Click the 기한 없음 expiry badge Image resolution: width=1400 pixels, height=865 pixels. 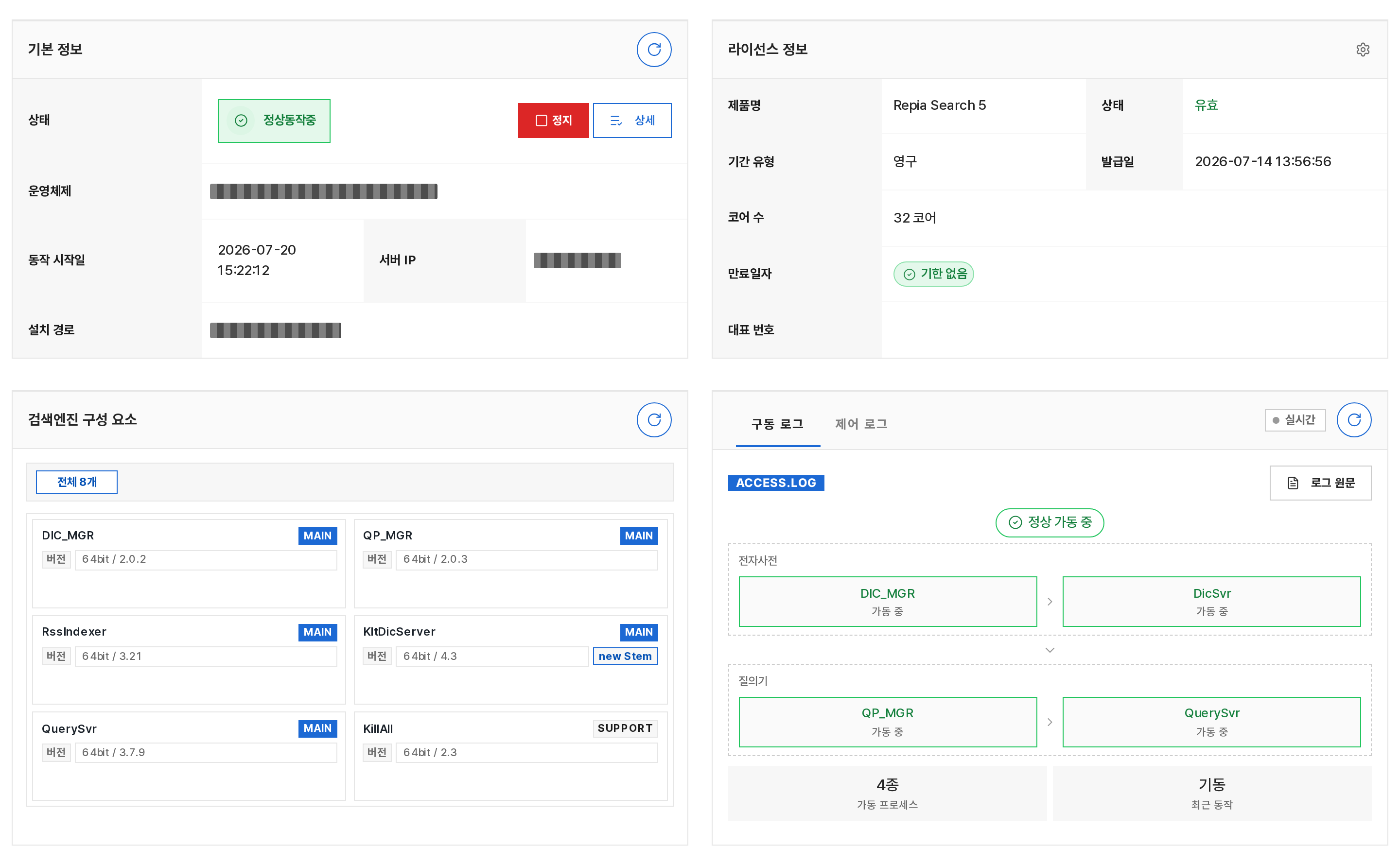coord(933,274)
